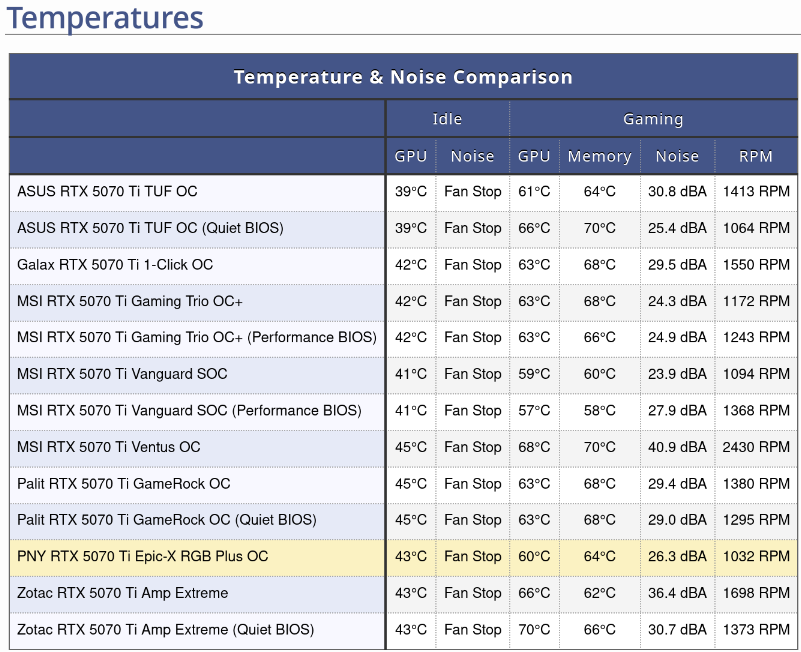Click the 1373 RPM value
Image resolution: width=801 pixels, height=652 pixels.
tap(756, 630)
